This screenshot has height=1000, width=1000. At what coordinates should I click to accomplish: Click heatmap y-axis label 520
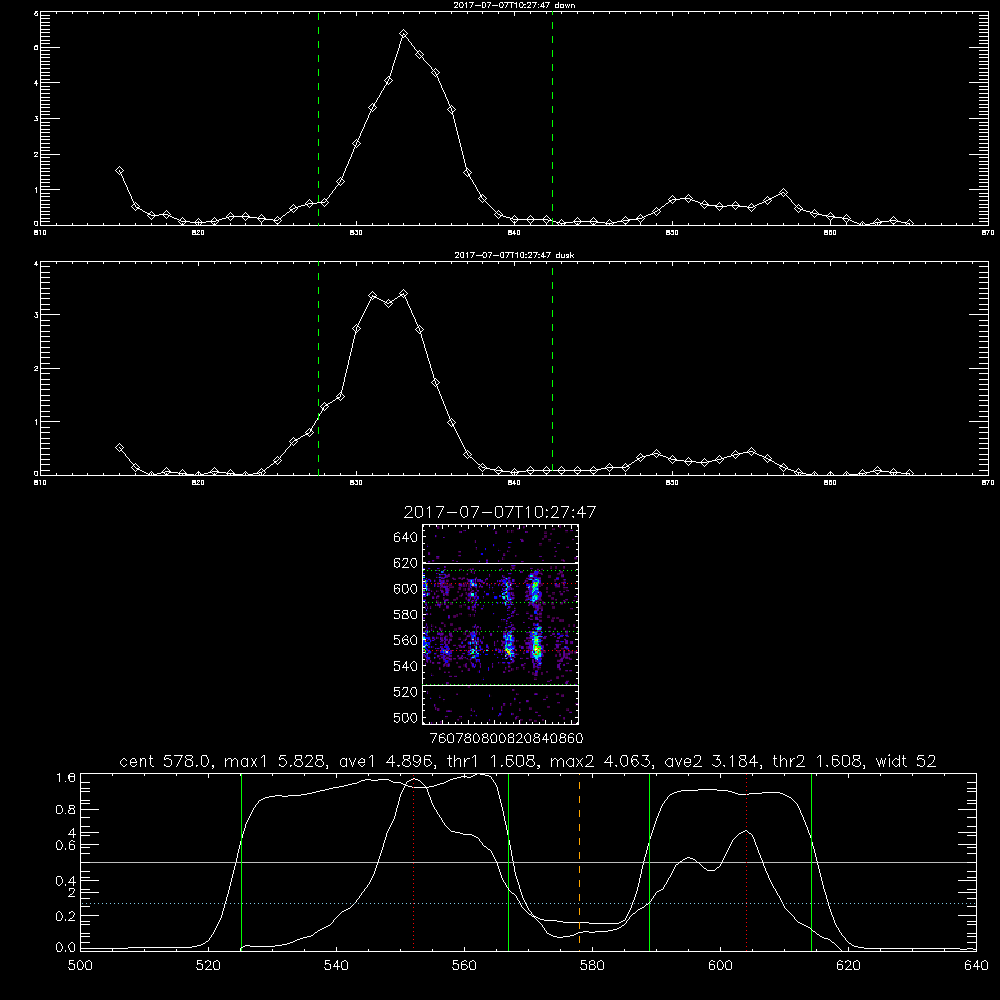(406, 692)
